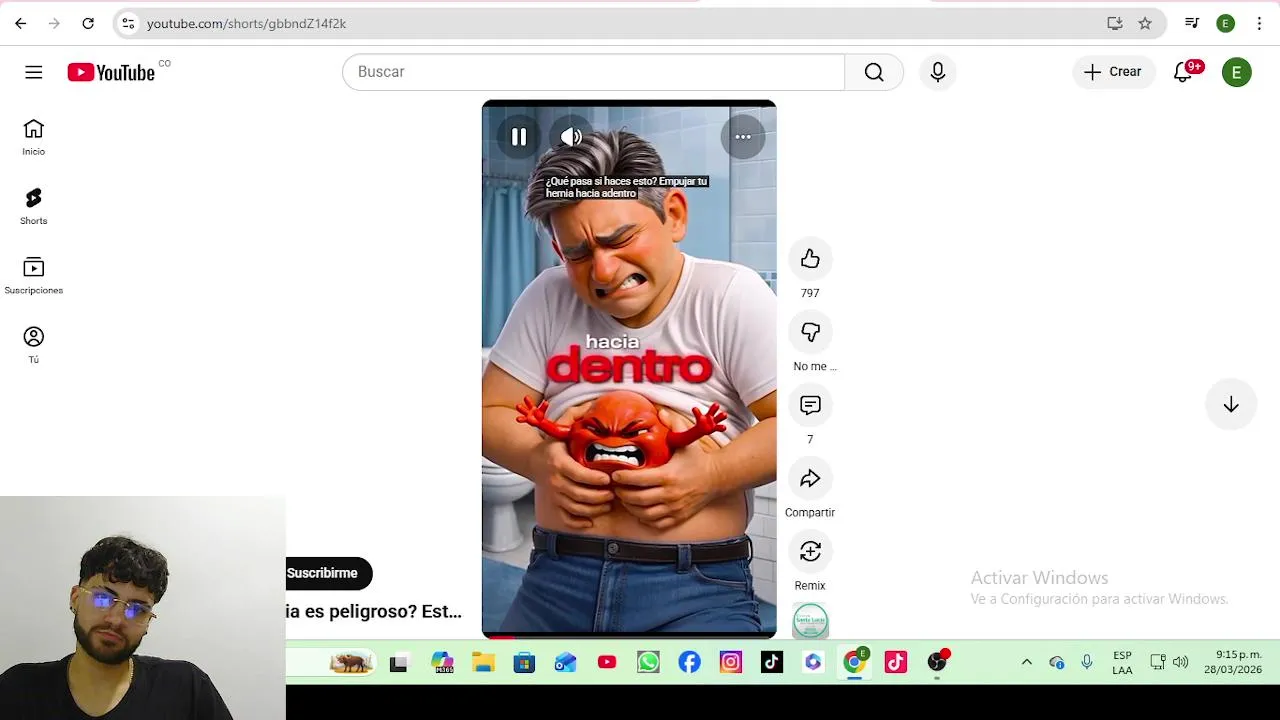Screen dimensions: 1280x720
Task: Seek on the Short's red progress bar
Action: (x=629, y=636)
